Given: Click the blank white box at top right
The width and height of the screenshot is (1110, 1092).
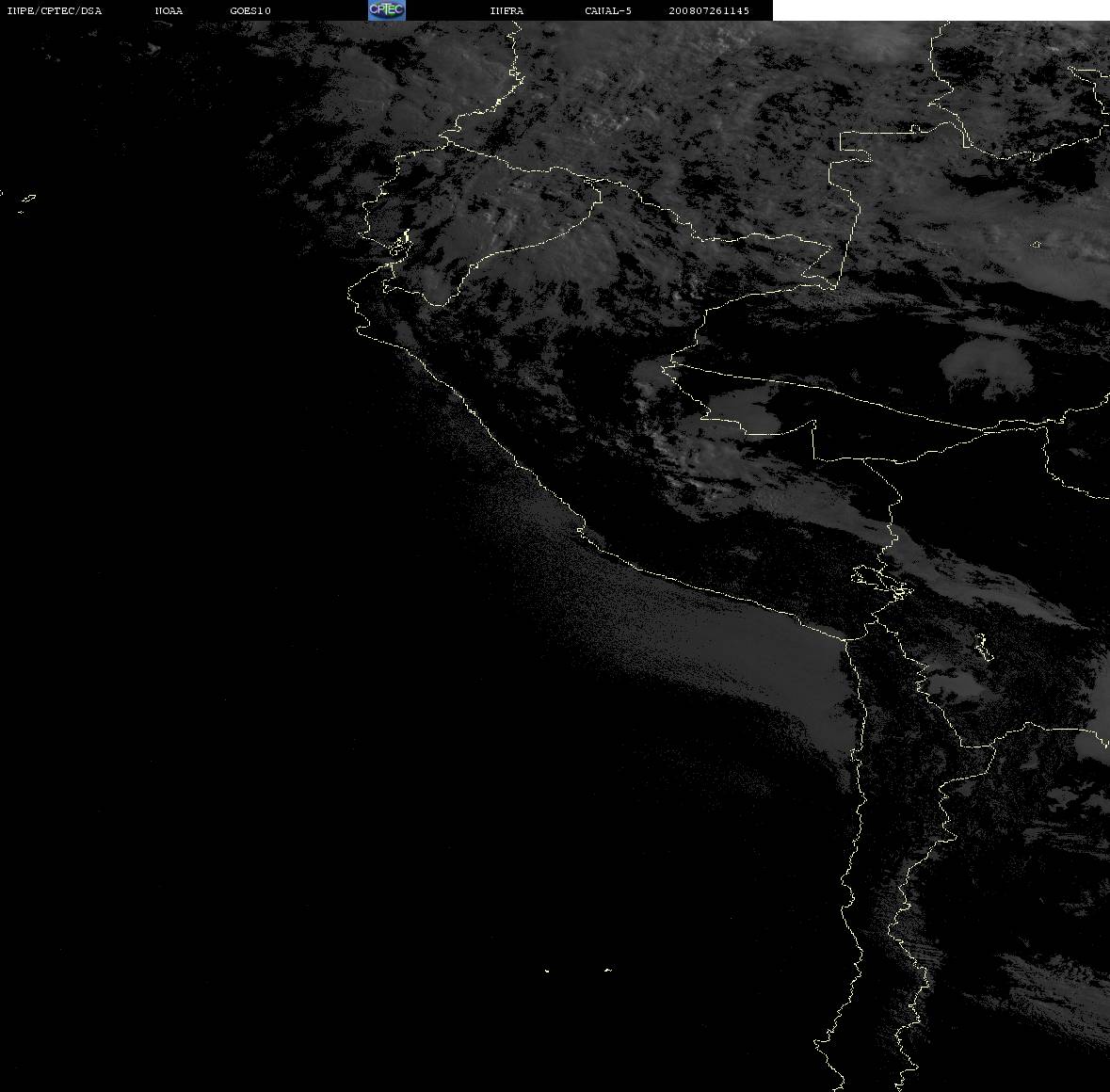Looking at the screenshot, I should (941, 10).
